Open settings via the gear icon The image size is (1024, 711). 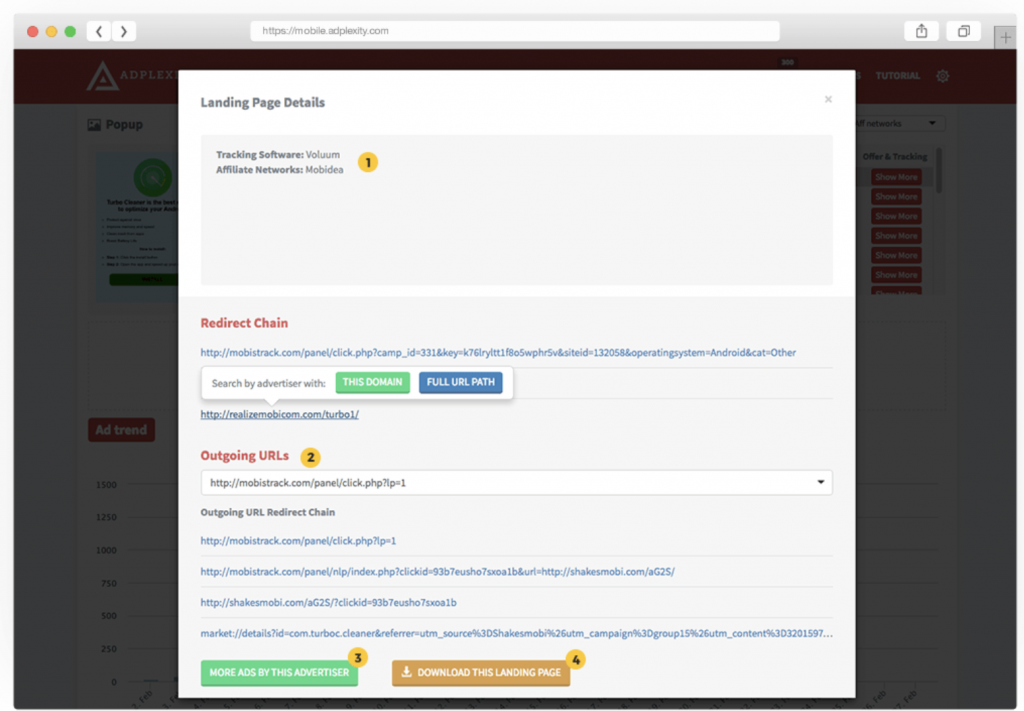(942, 76)
